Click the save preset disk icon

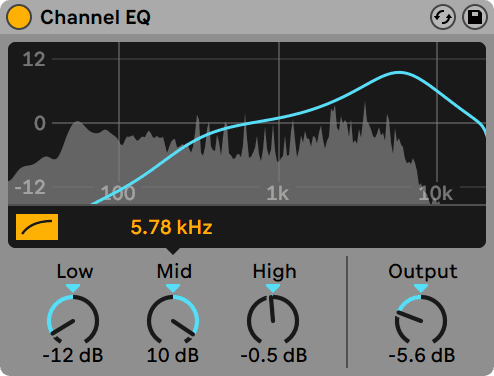(475, 17)
